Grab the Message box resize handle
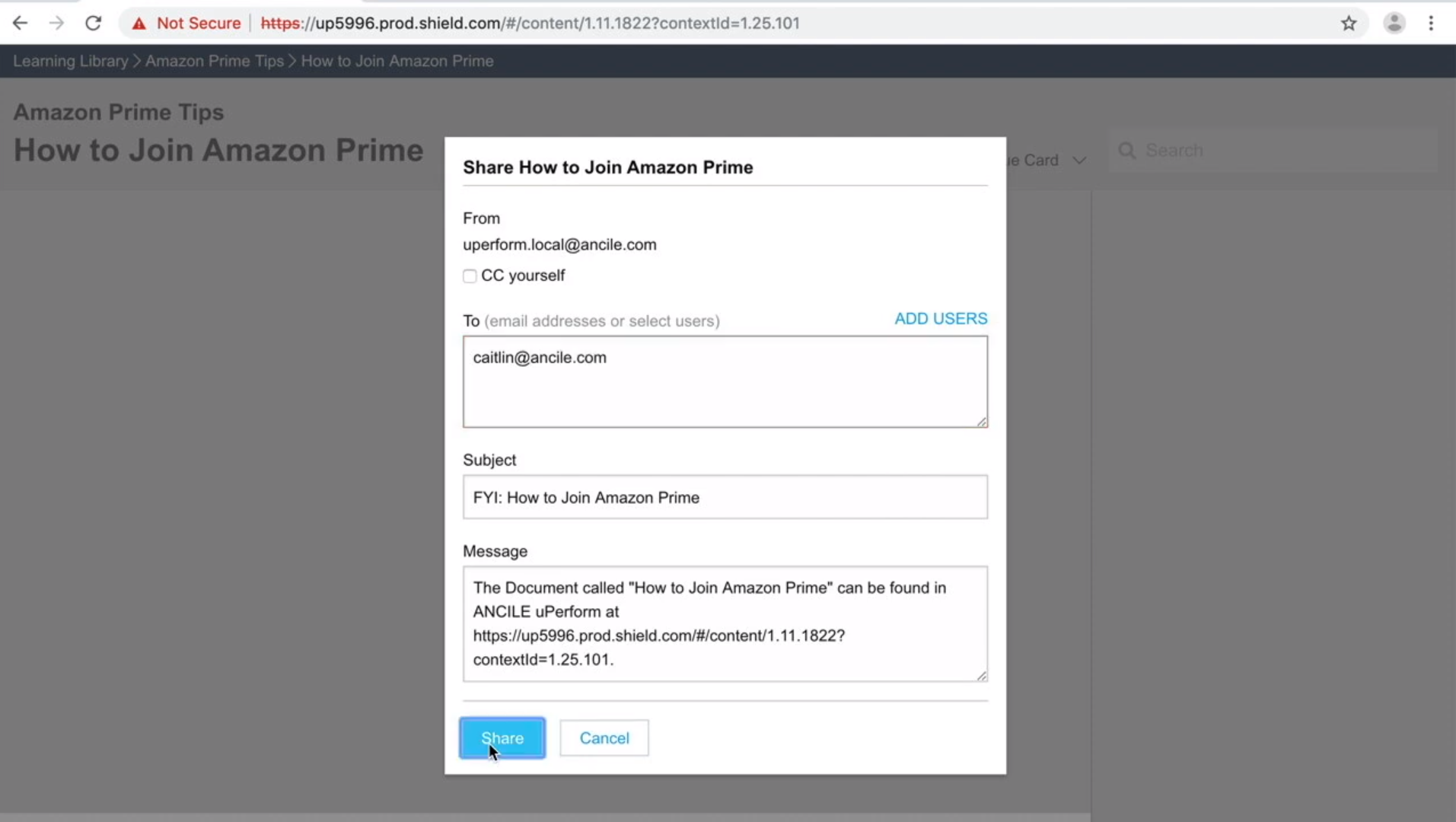The height and width of the screenshot is (822, 1456). tap(982, 676)
